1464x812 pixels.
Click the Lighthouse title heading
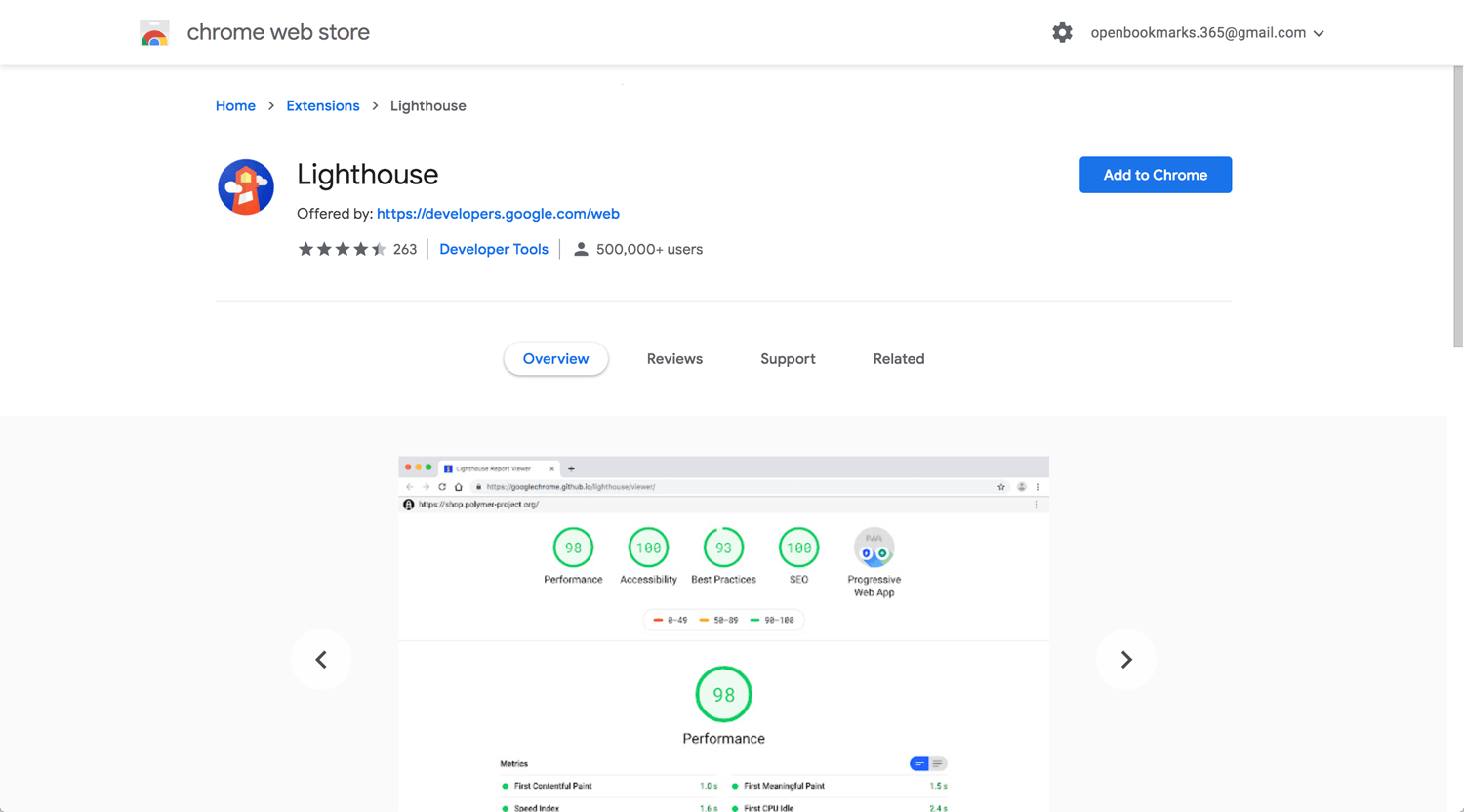[368, 175]
